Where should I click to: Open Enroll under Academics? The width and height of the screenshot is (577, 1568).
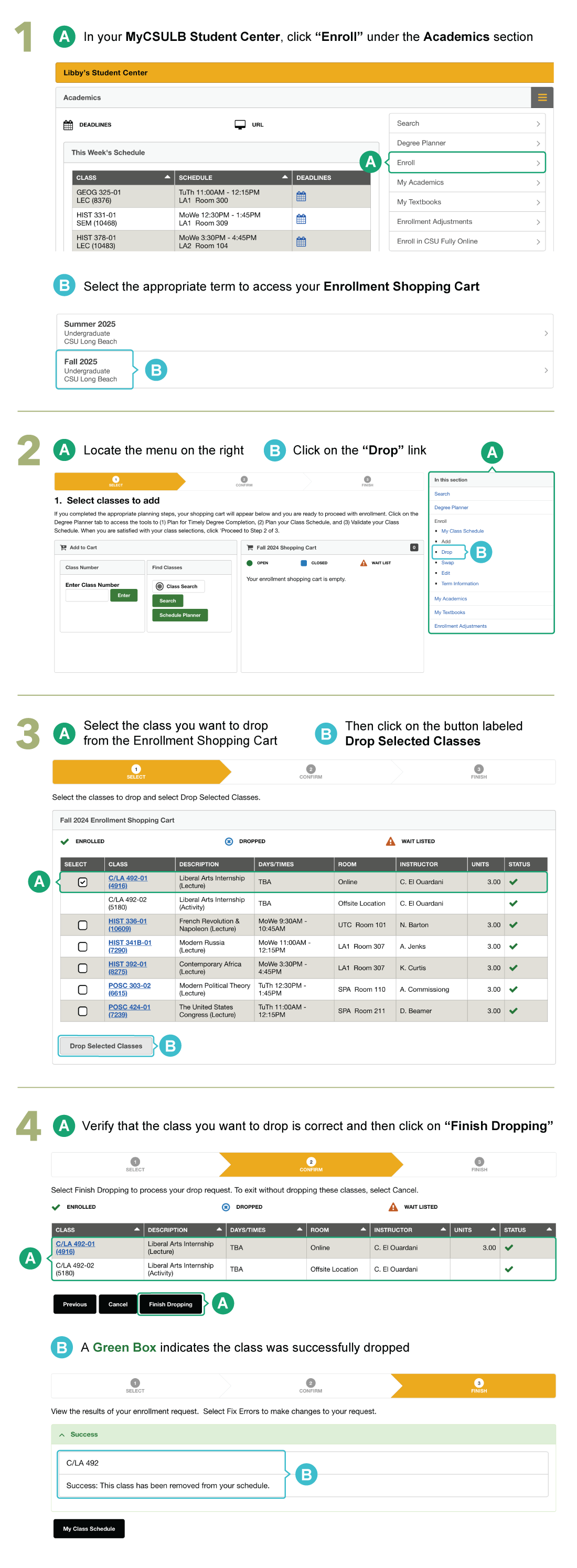click(467, 163)
